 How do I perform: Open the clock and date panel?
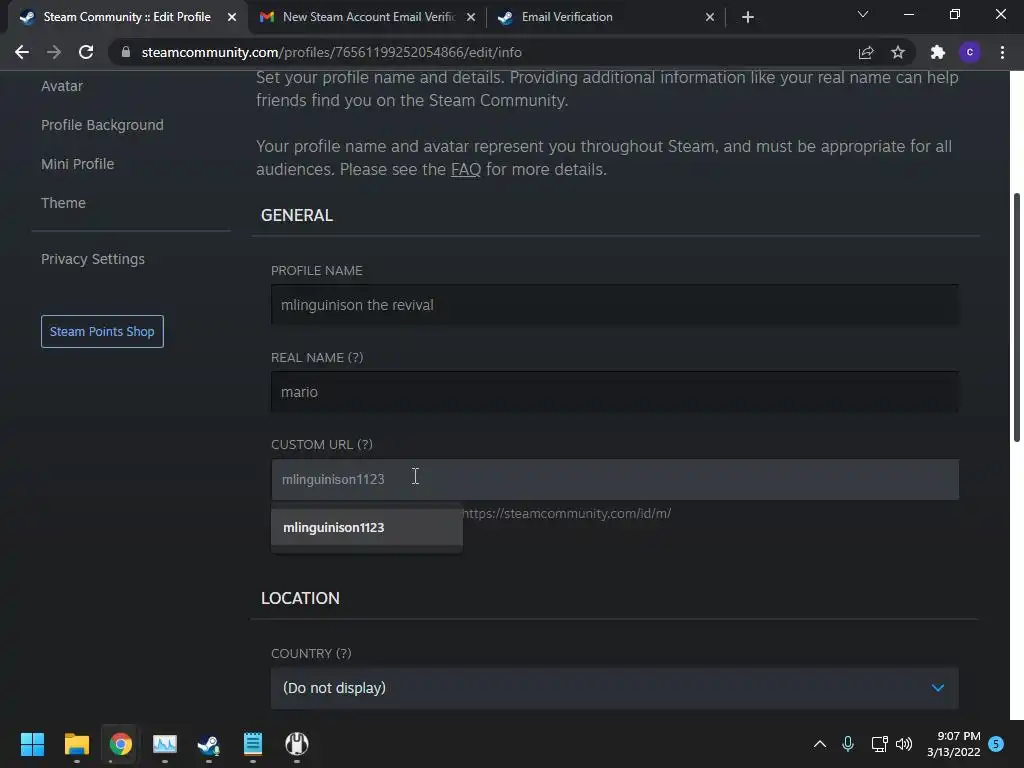point(953,744)
